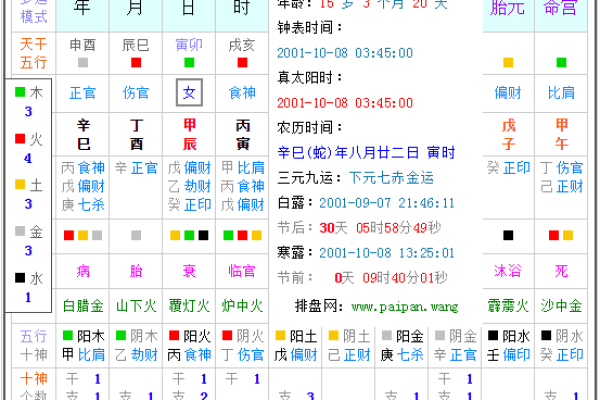Select the 辛巳 year pillar
Screen dimensions: 600x400
click(83, 134)
